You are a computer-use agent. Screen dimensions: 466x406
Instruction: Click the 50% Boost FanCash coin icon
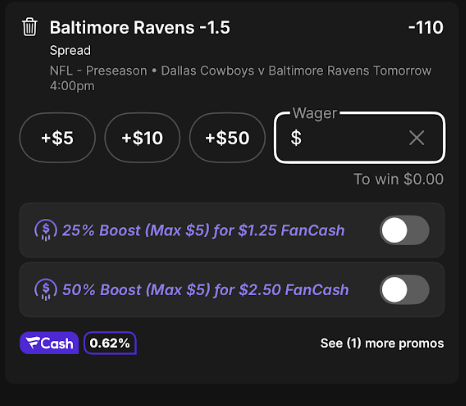(46, 290)
